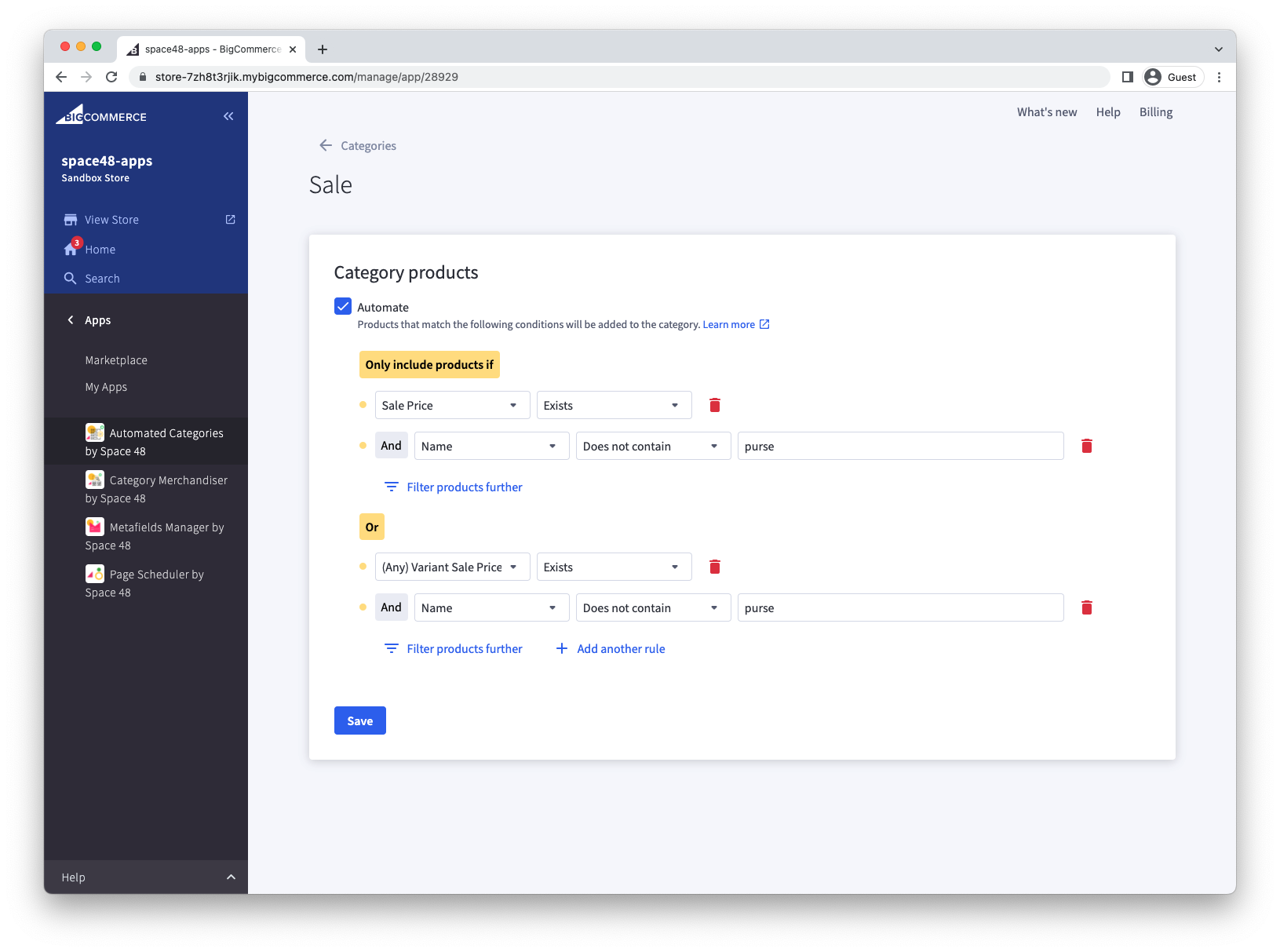This screenshot has height=952, width=1280.
Task: Click the browser forward arrow
Action: 86,77
